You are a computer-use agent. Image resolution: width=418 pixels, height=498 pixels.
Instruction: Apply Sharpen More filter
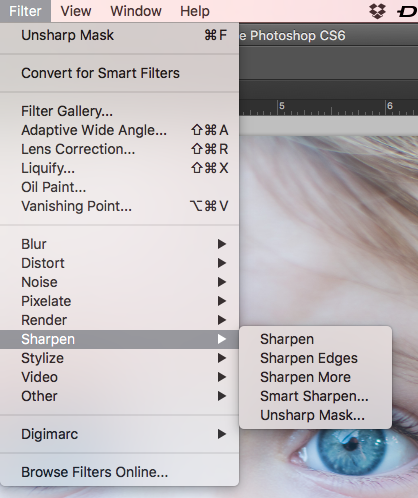click(x=315, y=377)
